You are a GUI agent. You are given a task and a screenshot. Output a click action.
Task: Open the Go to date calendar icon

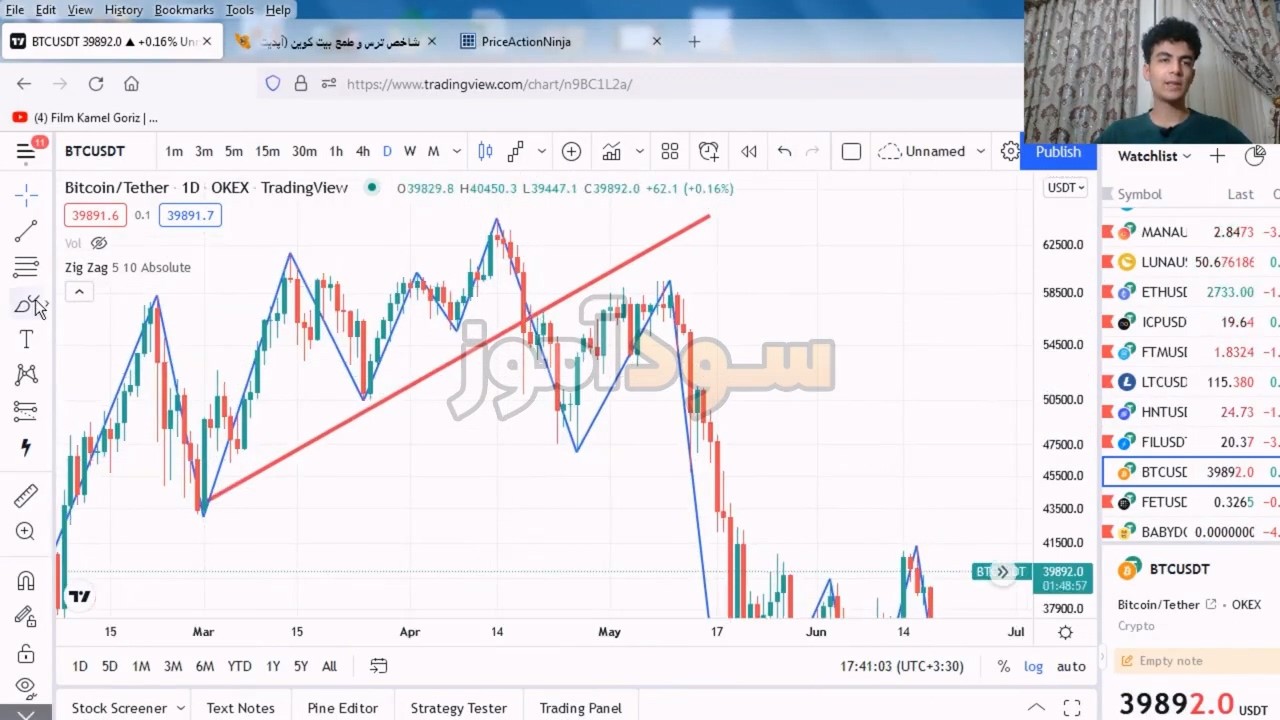click(379, 666)
